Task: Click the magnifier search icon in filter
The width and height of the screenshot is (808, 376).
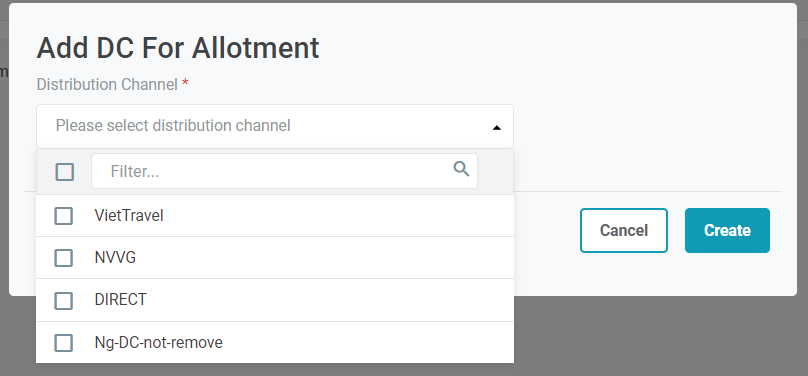Action: click(x=461, y=168)
